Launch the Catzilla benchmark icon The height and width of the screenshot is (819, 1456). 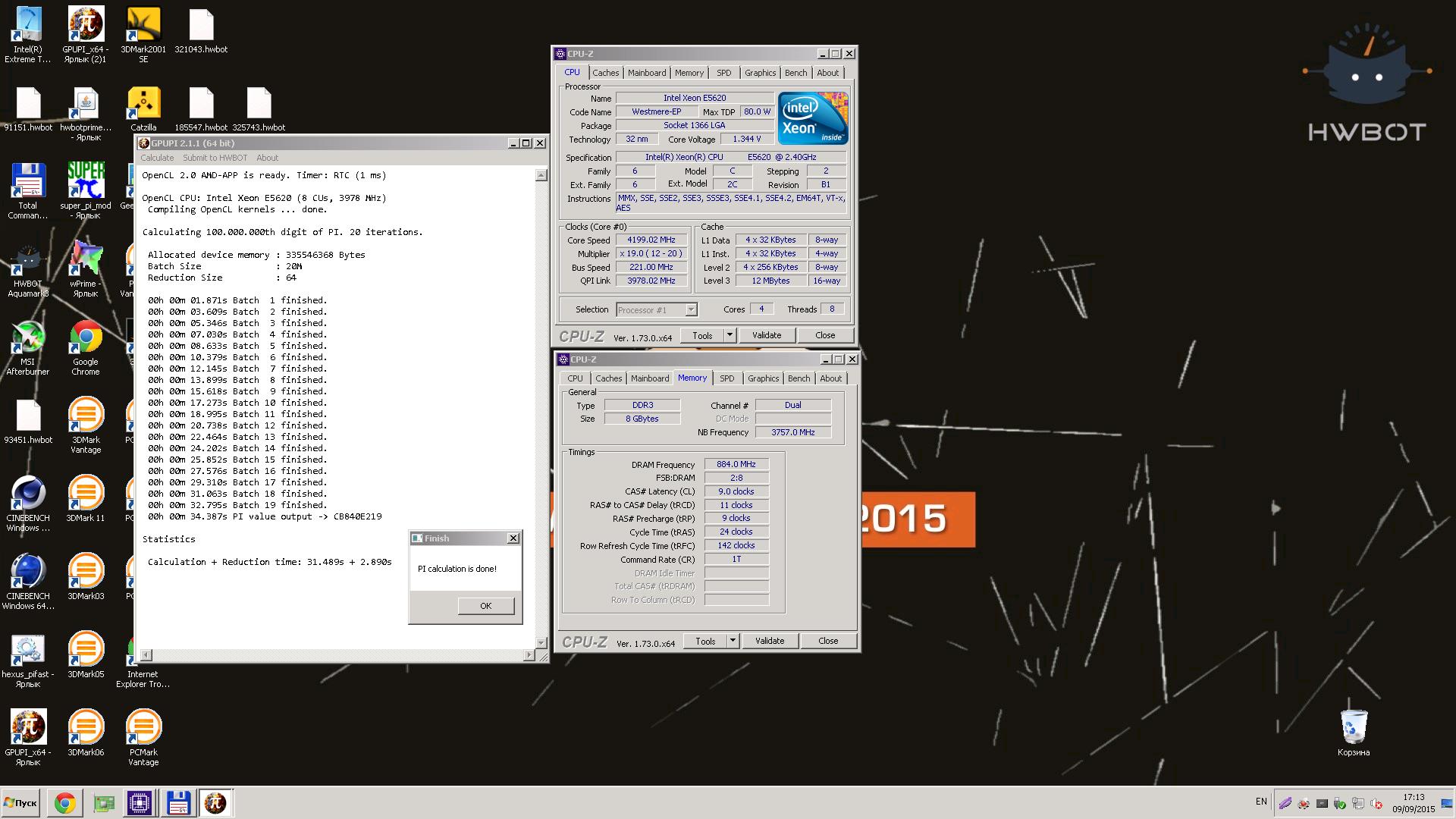(143, 109)
